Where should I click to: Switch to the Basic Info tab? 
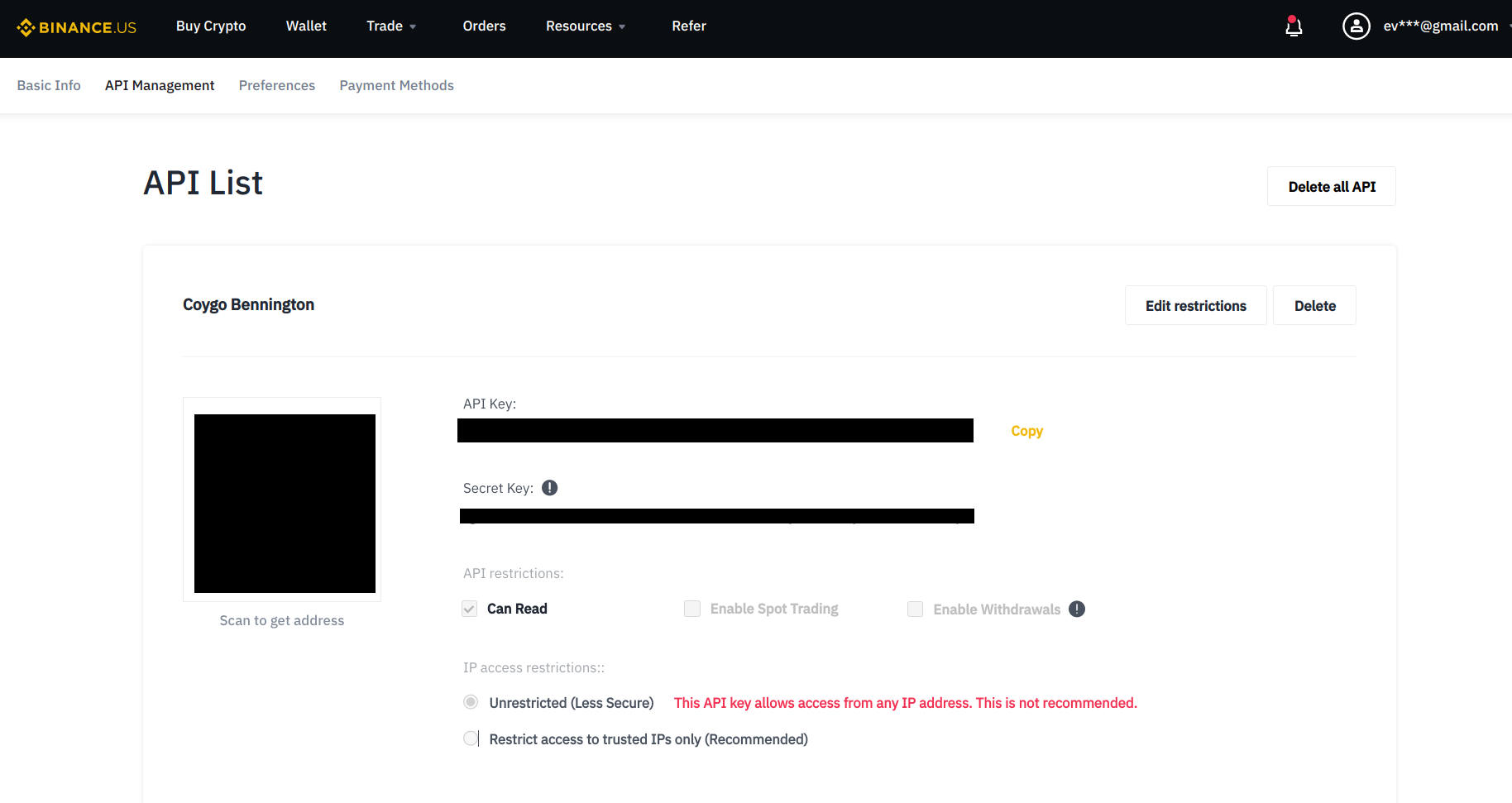coord(49,85)
